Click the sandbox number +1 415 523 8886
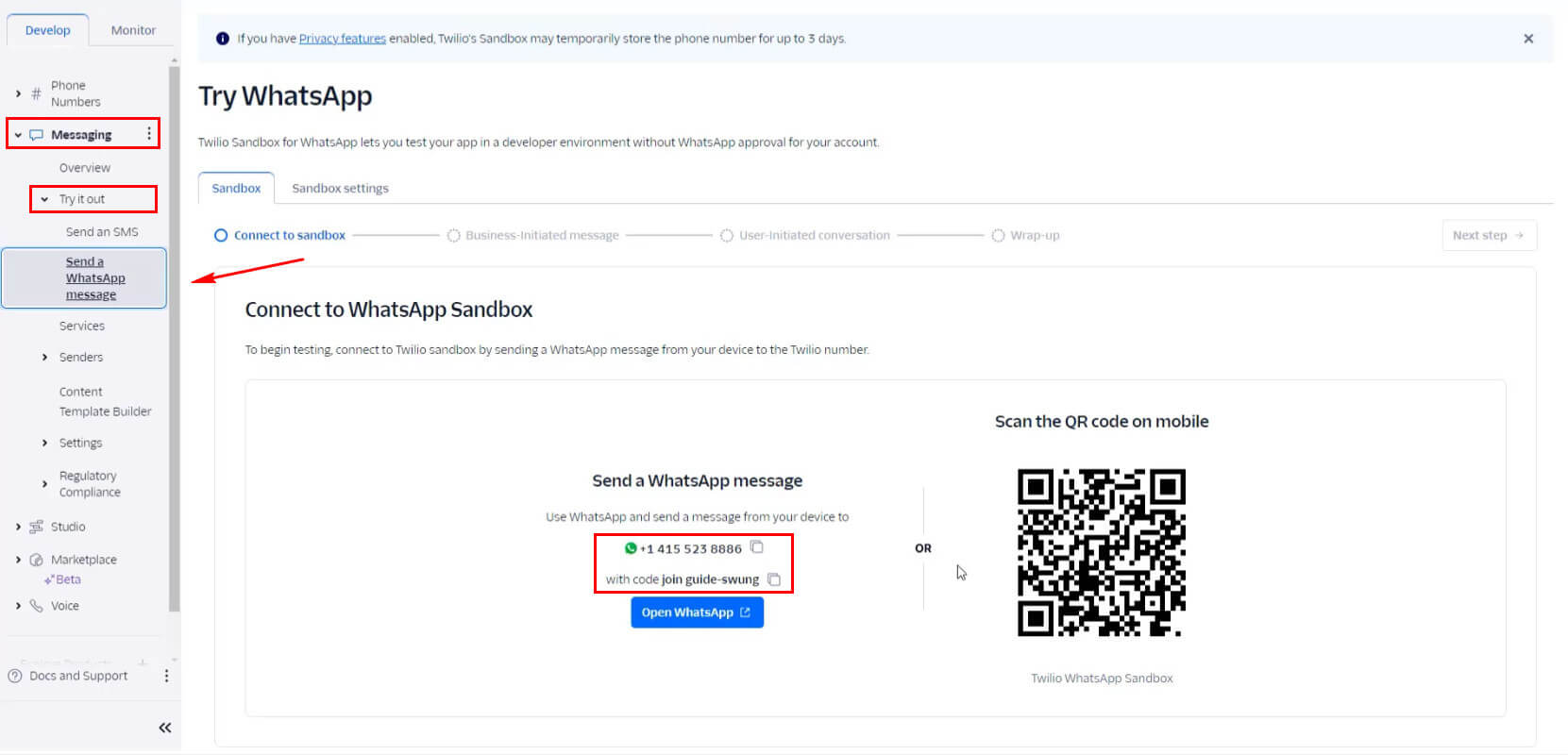1568x755 pixels. (x=691, y=548)
